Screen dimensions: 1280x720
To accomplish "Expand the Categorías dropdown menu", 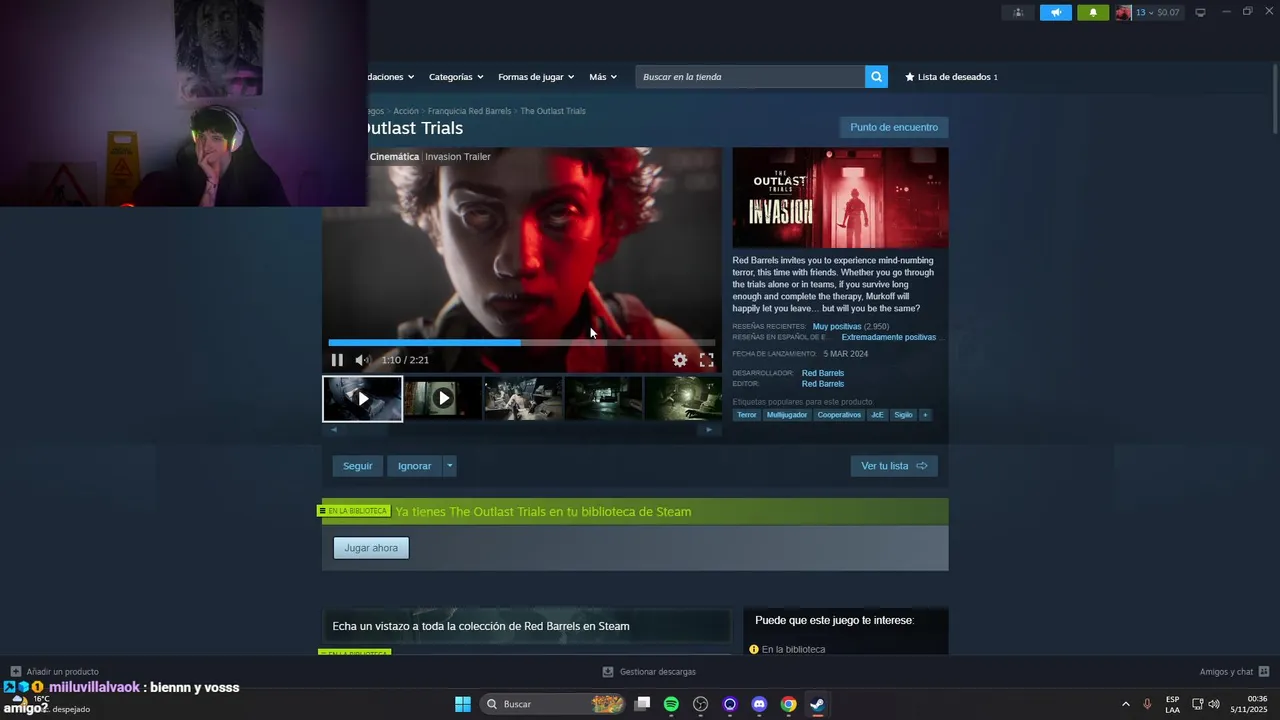I will 456,77.
